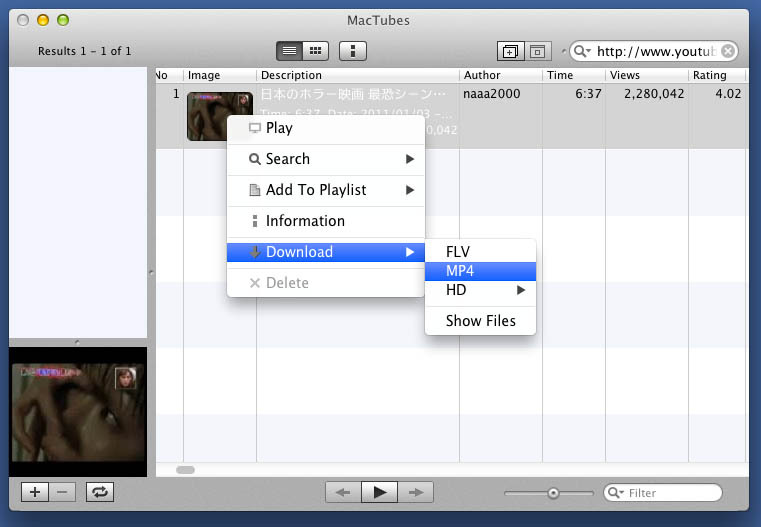Adjust the thumbnail size slider knob
761x527 pixels.
point(553,494)
